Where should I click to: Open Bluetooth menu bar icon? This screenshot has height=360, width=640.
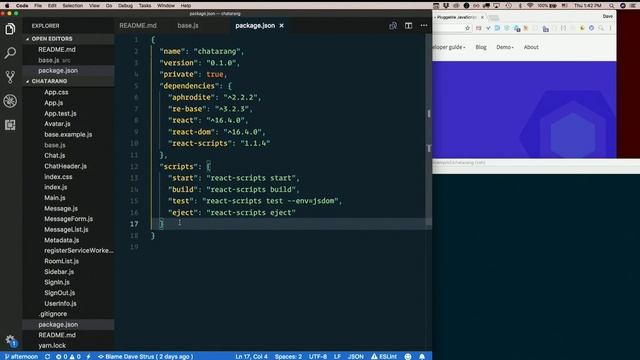[x=520, y=6]
